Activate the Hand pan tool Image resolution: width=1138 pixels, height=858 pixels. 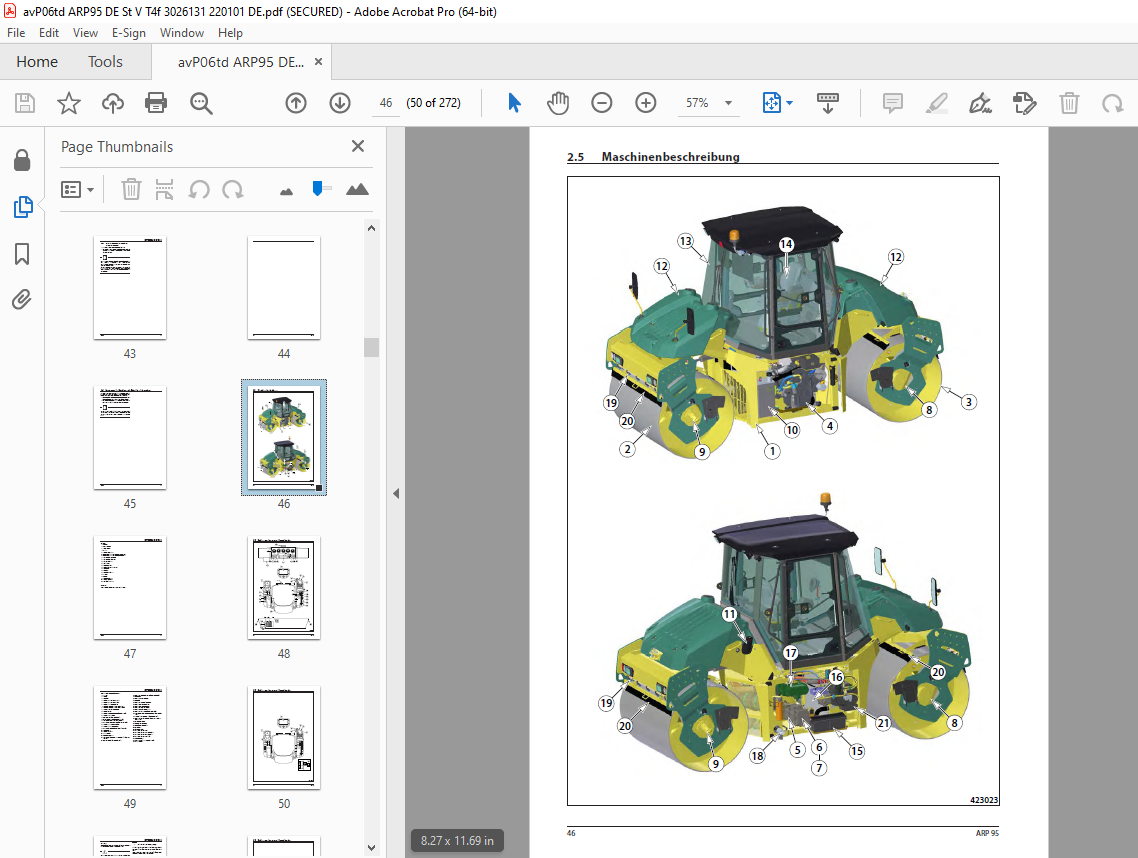coord(558,103)
